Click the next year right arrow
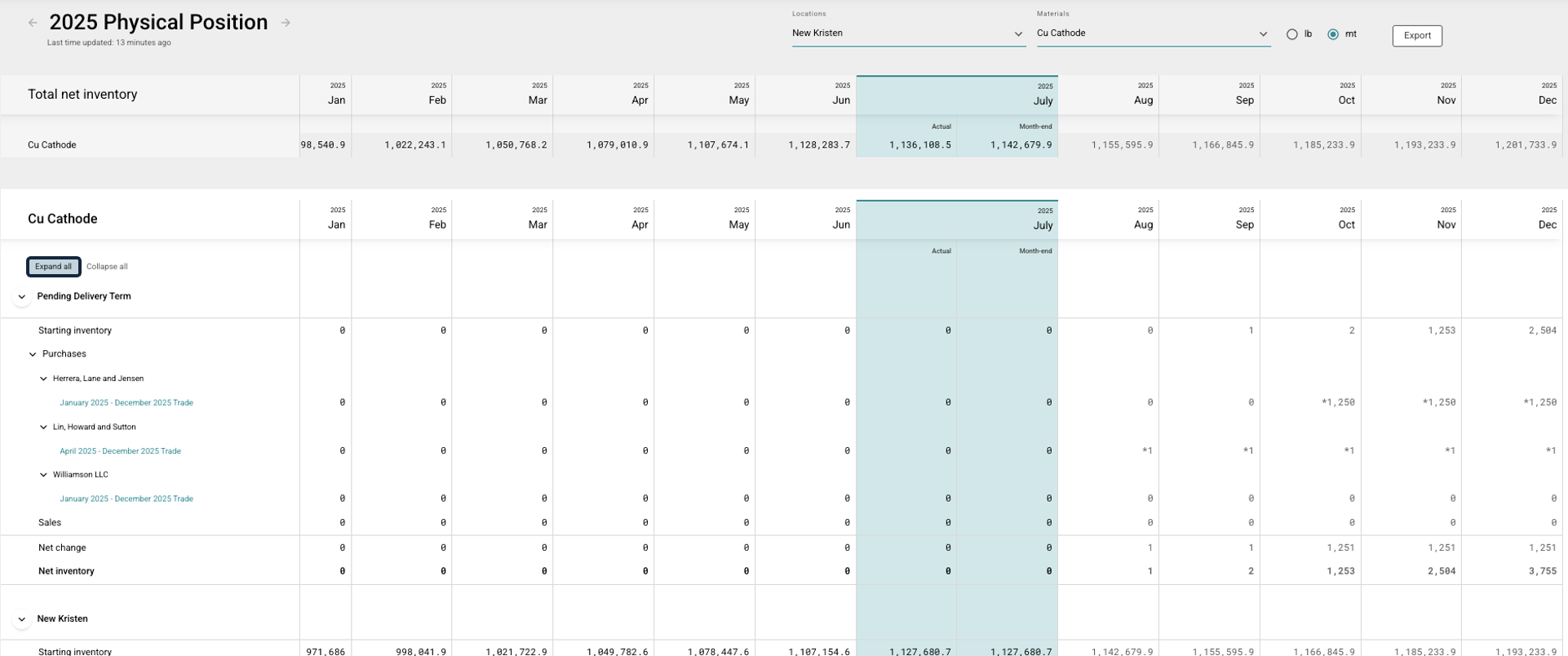This screenshot has width=1568, height=656. point(286,23)
